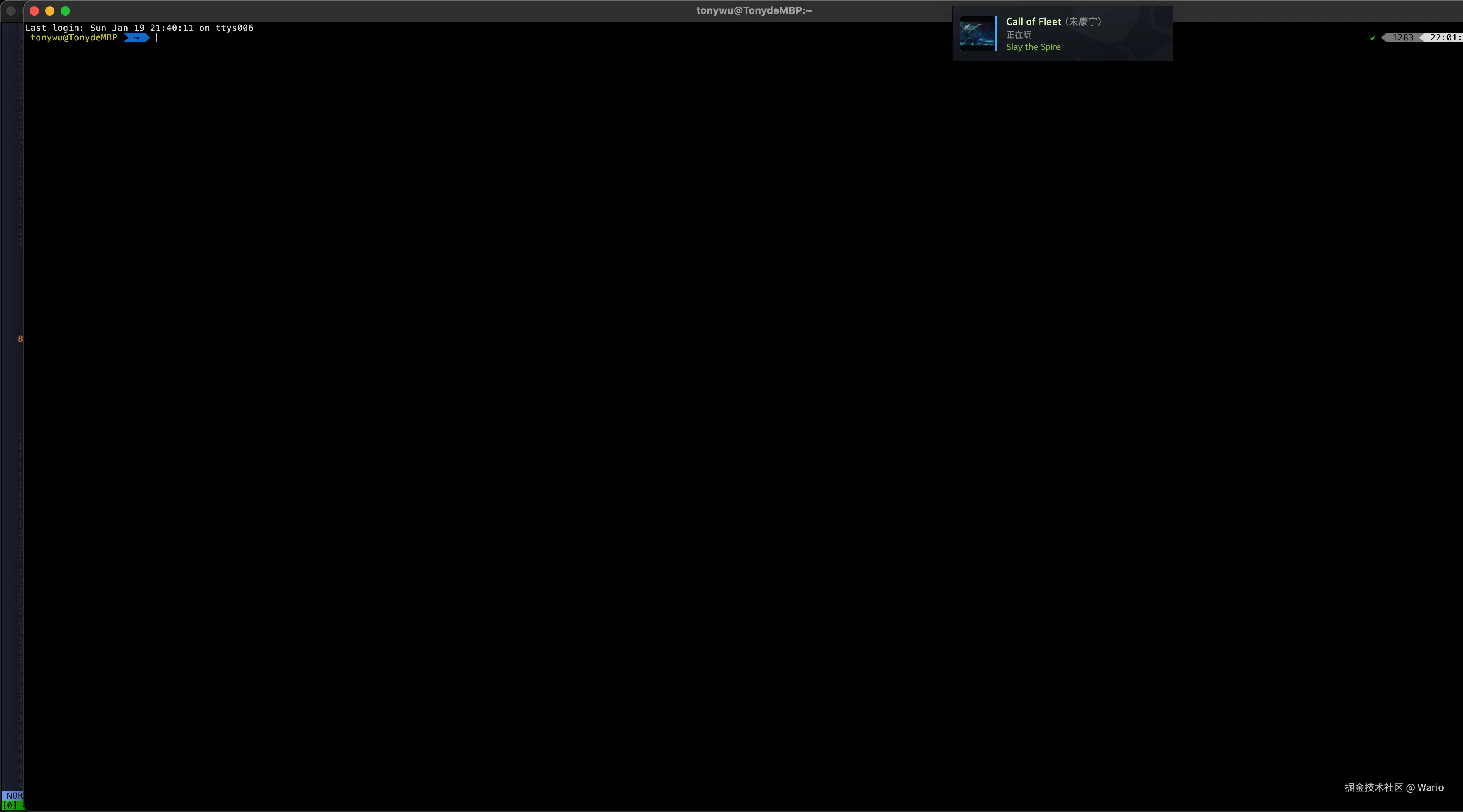Click the greyed button of background window
Screen dimensions: 1463x812
pos(10,11)
